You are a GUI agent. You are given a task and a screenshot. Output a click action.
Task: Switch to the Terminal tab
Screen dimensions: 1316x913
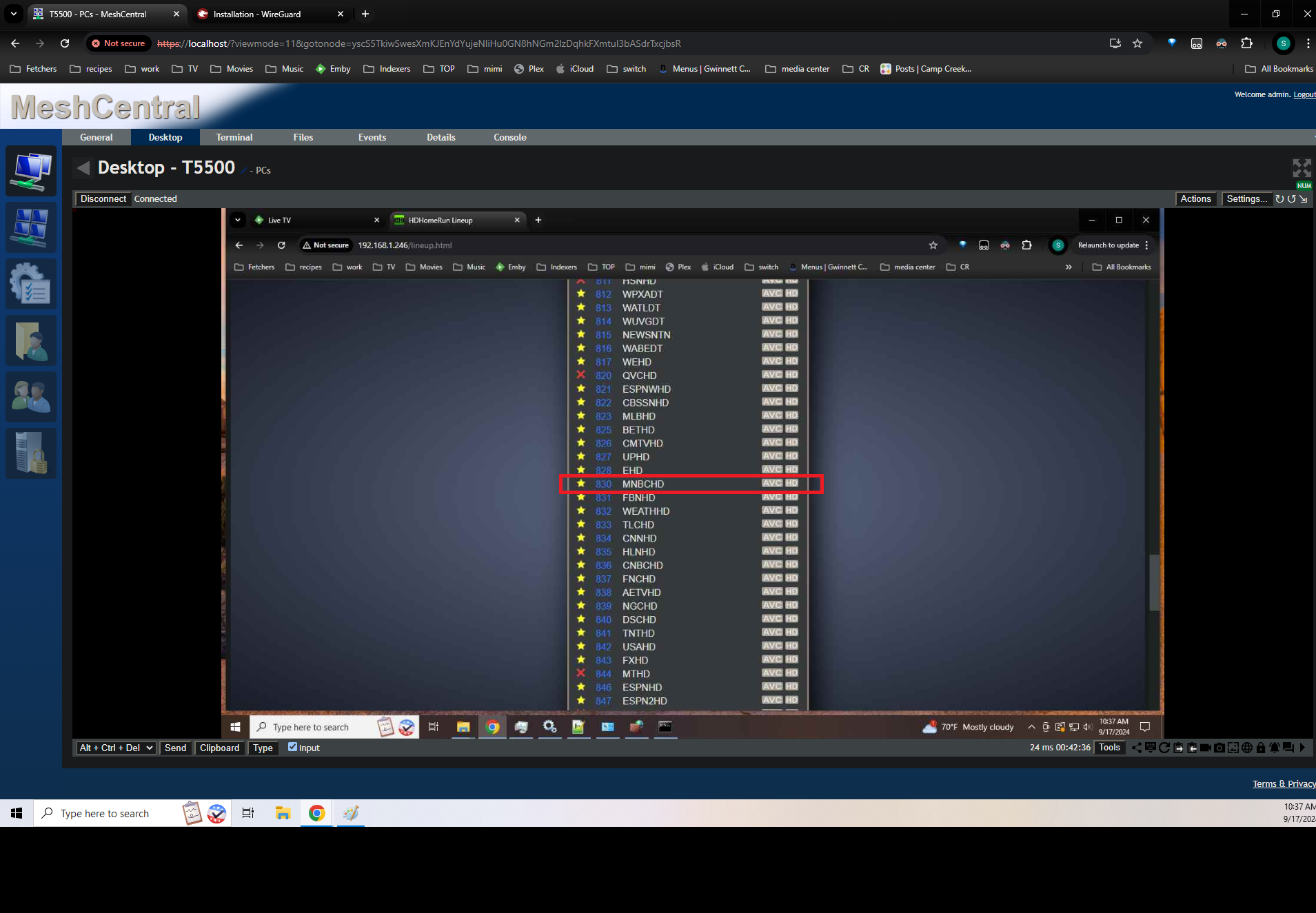(234, 138)
